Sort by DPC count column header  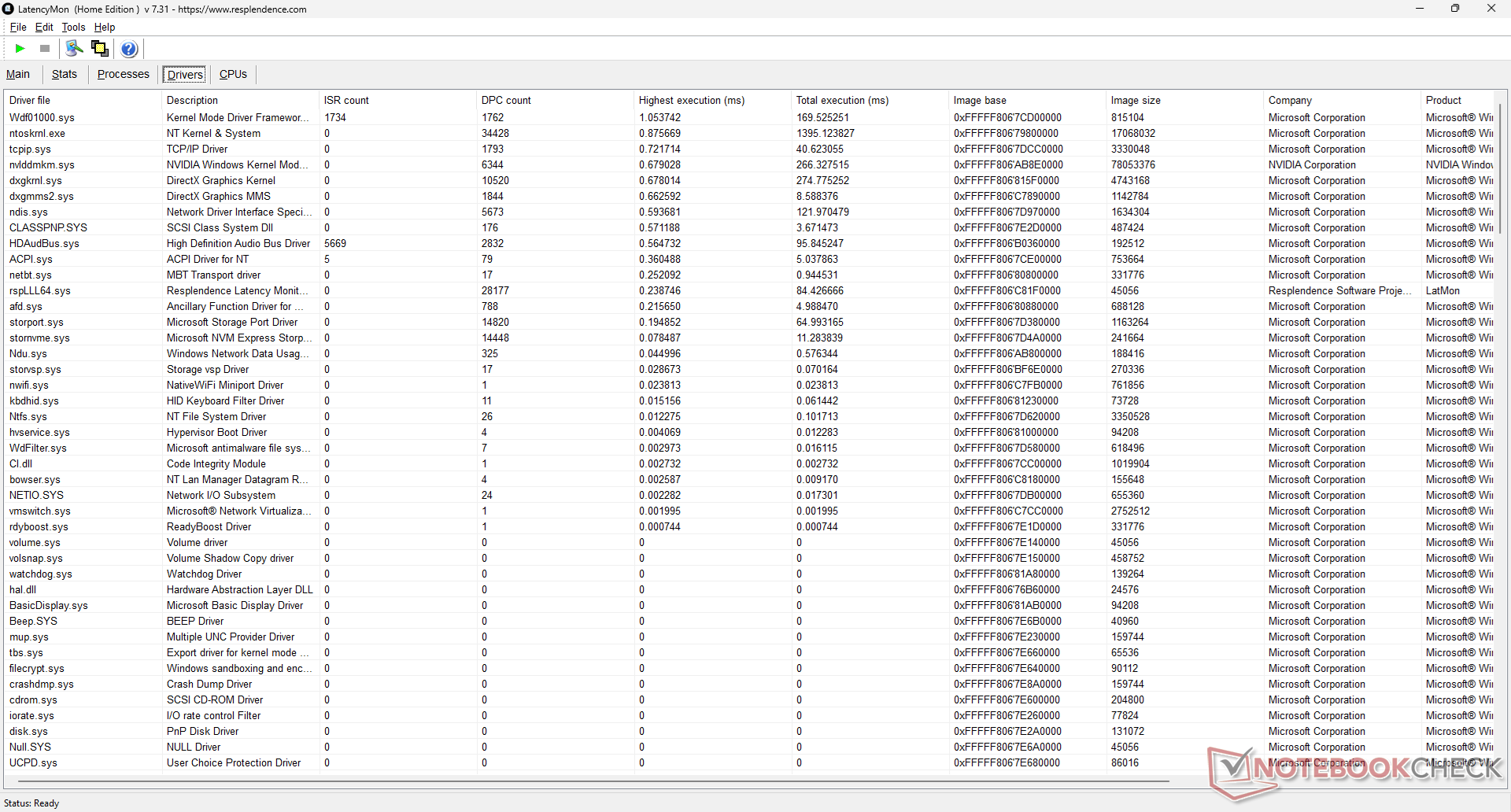coord(555,100)
